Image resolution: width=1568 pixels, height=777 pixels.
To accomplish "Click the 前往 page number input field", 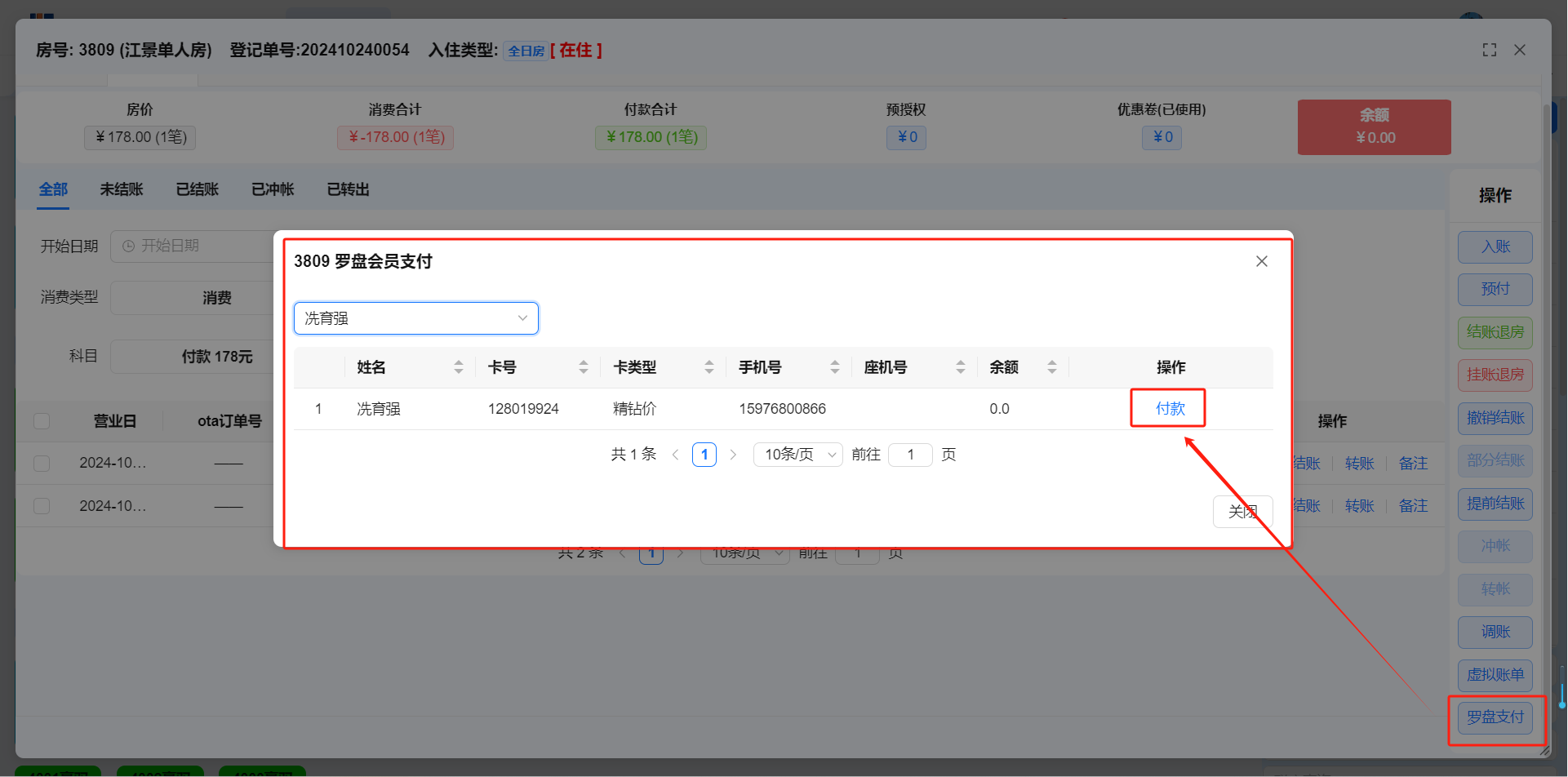I will [x=910, y=455].
